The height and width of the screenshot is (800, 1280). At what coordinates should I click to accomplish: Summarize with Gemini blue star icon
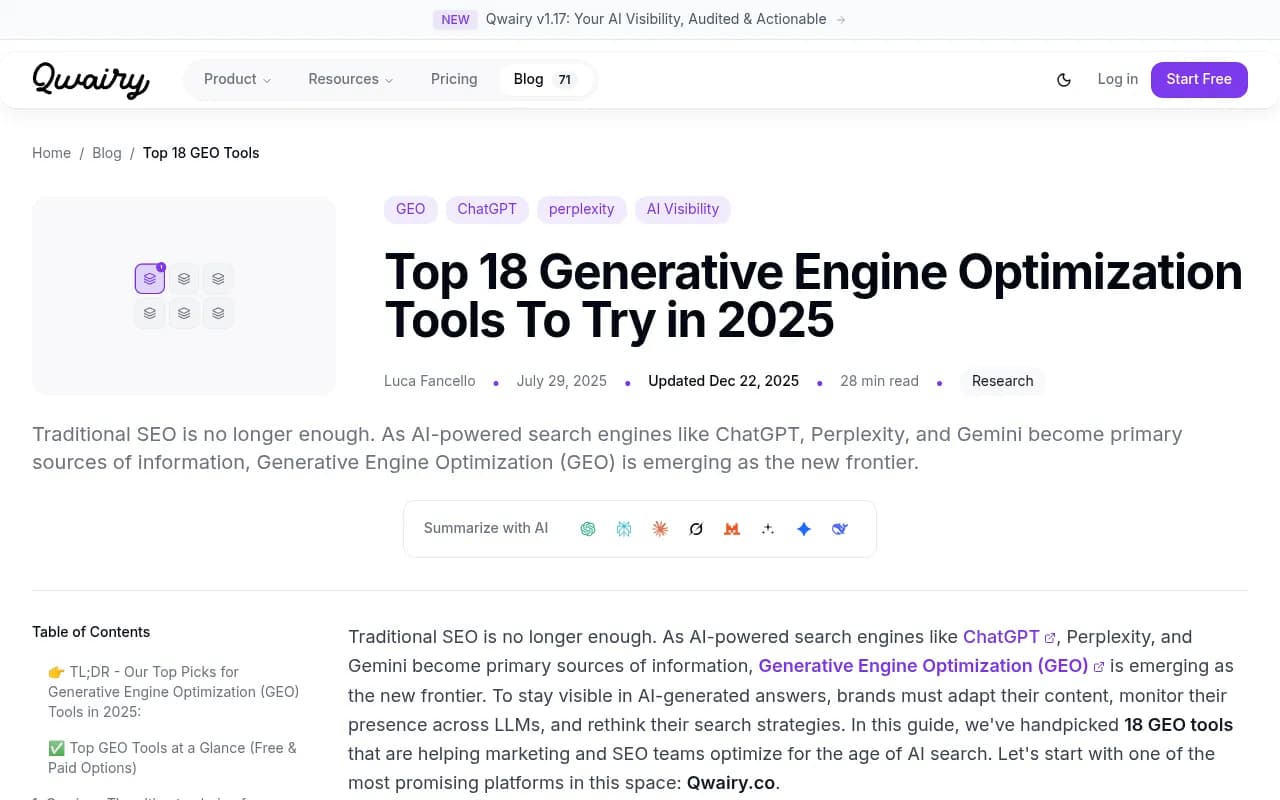click(804, 529)
